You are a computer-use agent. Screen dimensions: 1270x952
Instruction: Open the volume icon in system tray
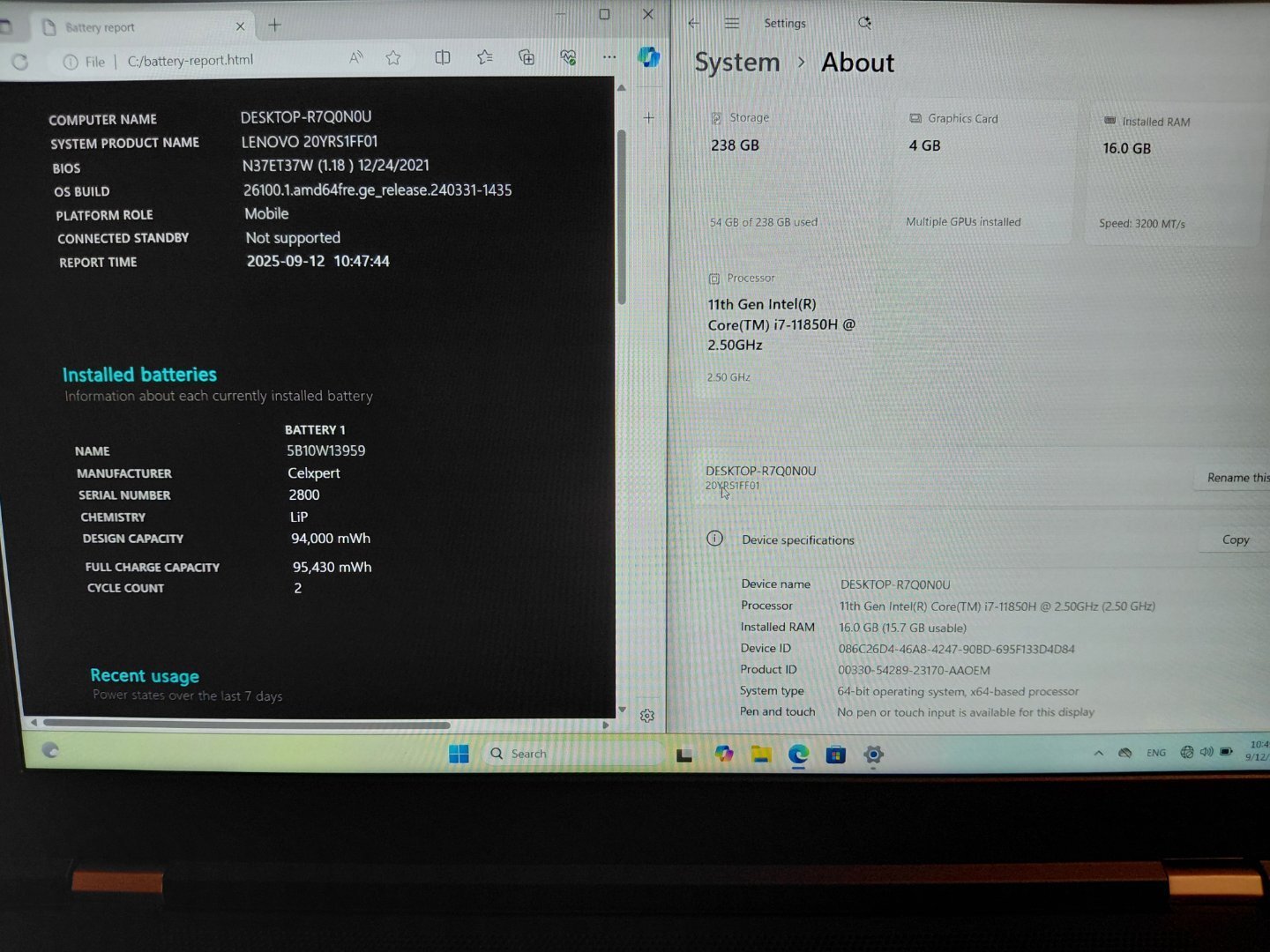(x=1206, y=752)
